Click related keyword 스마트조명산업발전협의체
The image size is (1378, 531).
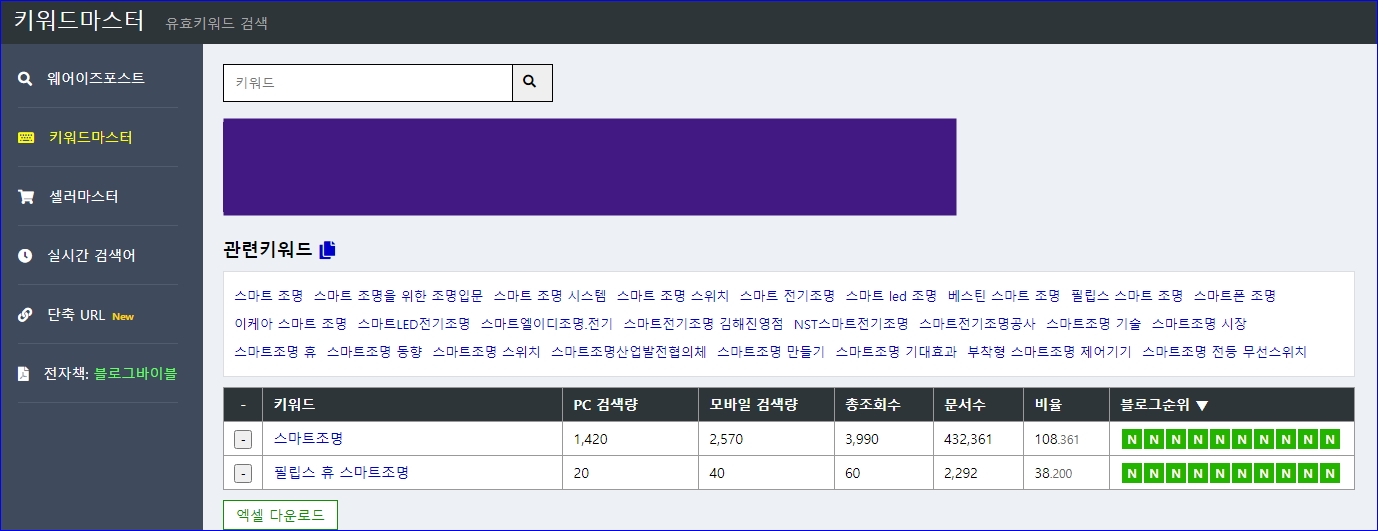coord(629,351)
